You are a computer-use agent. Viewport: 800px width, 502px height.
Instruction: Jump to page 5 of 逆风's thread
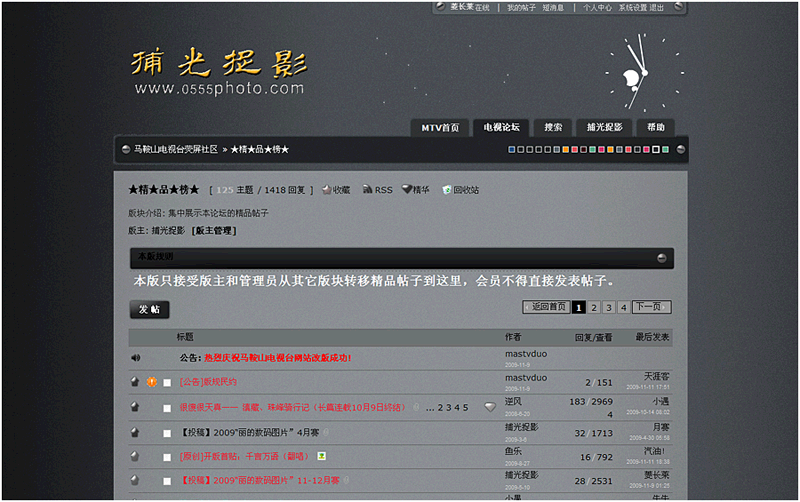pos(464,408)
